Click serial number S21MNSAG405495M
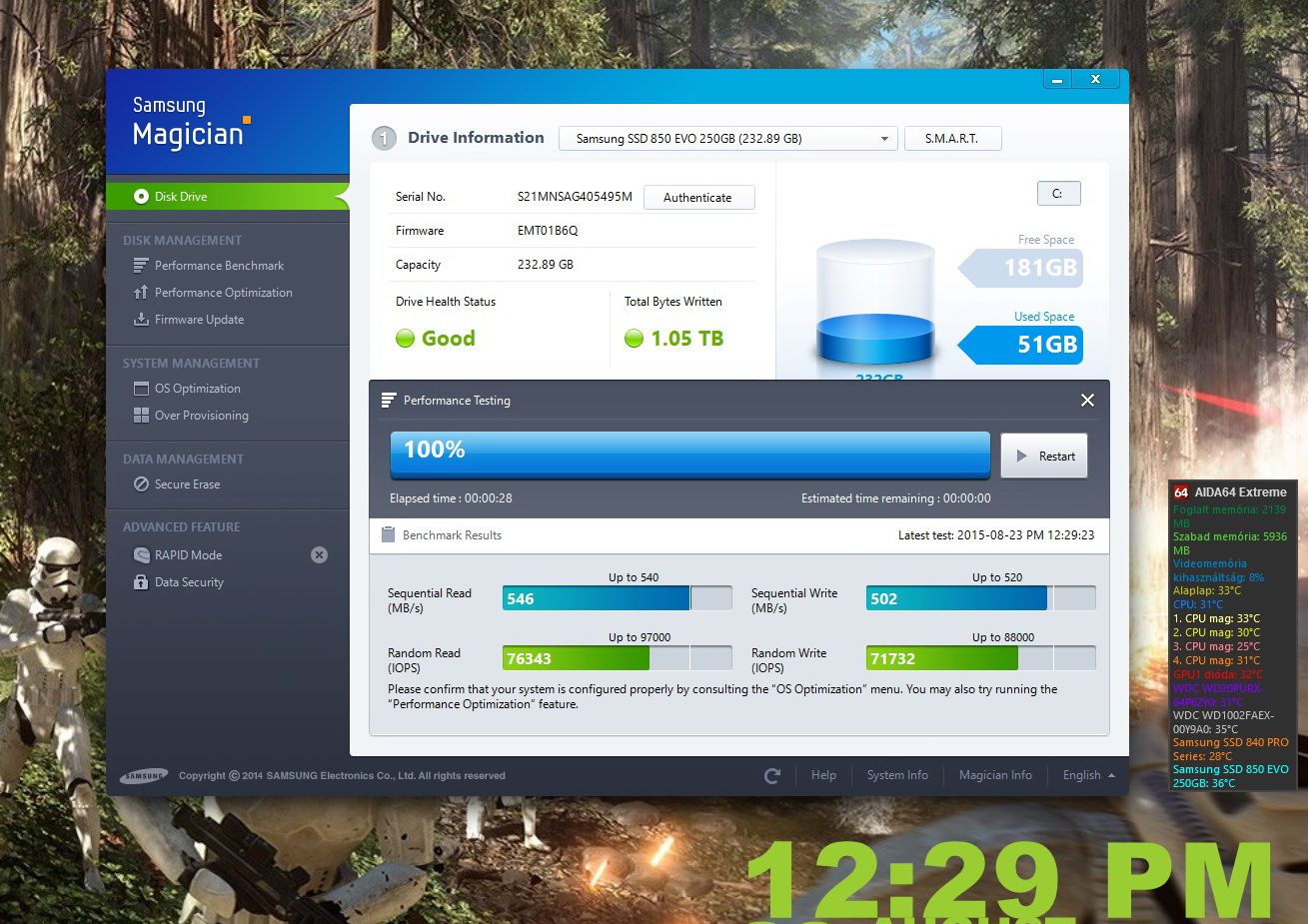The width and height of the screenshot is (1308, 924). [575, 197]
